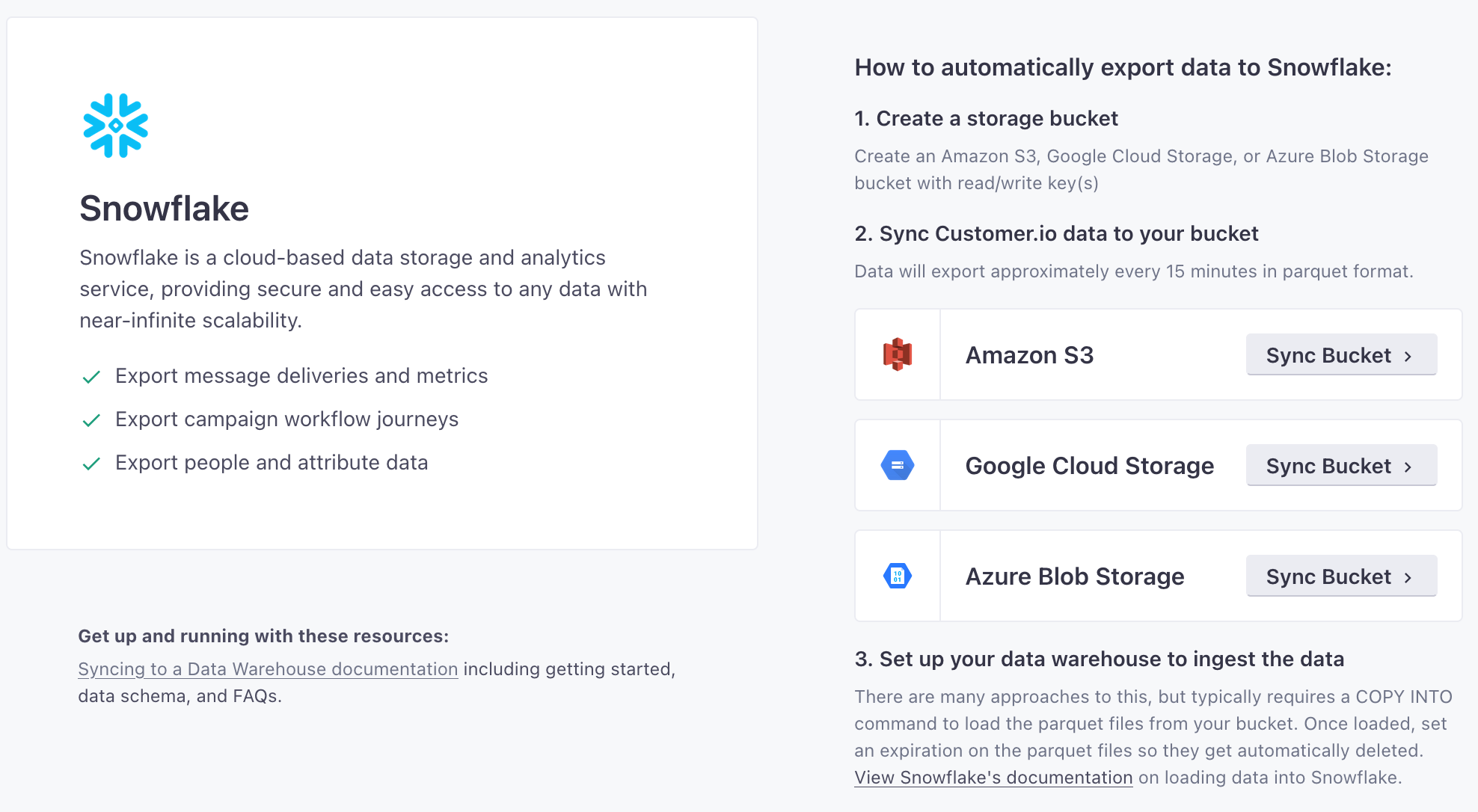Viewport: 1478px width, 812px height.
Task: Open Syncing to a Data Warehouse documentation
Action: click(268, 669)
